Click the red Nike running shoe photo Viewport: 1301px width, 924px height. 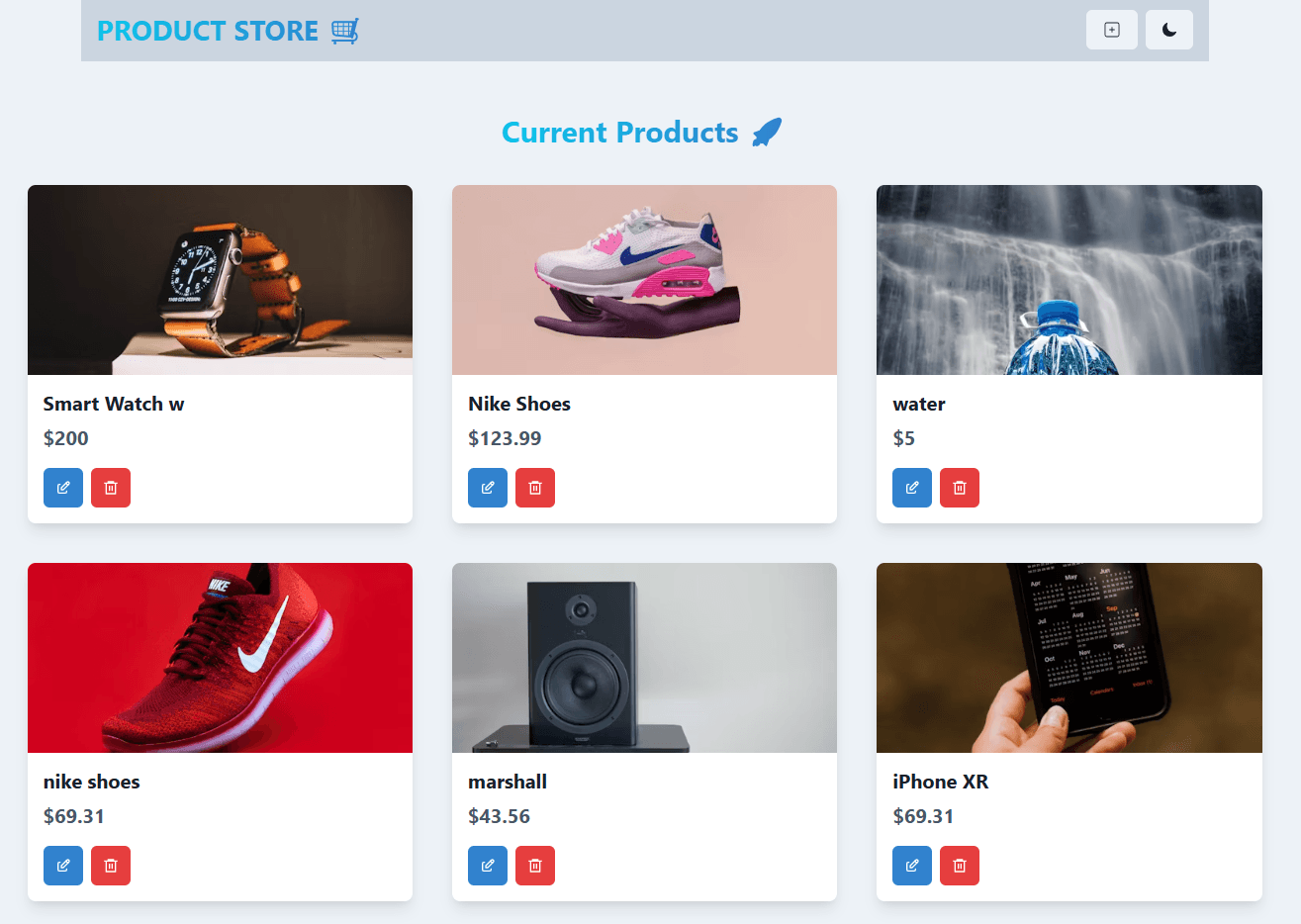[x=220, y=657]
